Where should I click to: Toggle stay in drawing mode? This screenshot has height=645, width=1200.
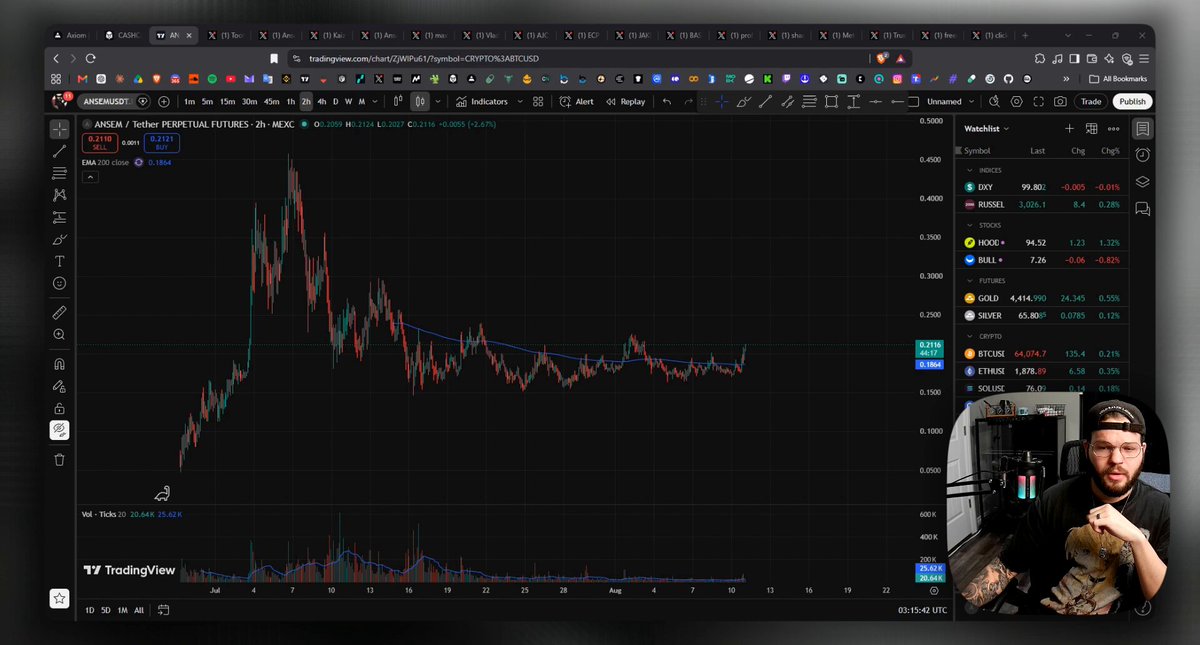(59, 386)
